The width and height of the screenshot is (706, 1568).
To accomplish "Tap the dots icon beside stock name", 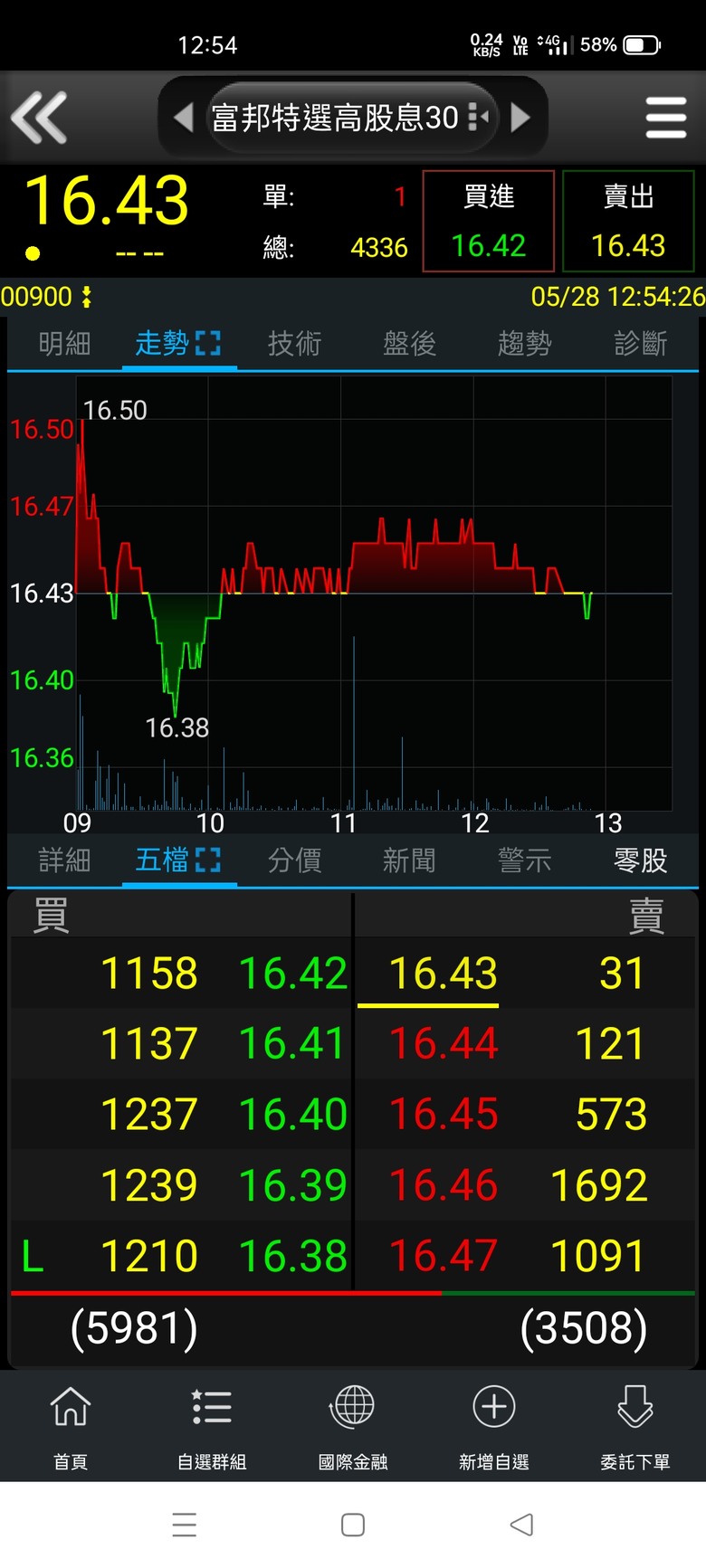I will tap(479, 118).
